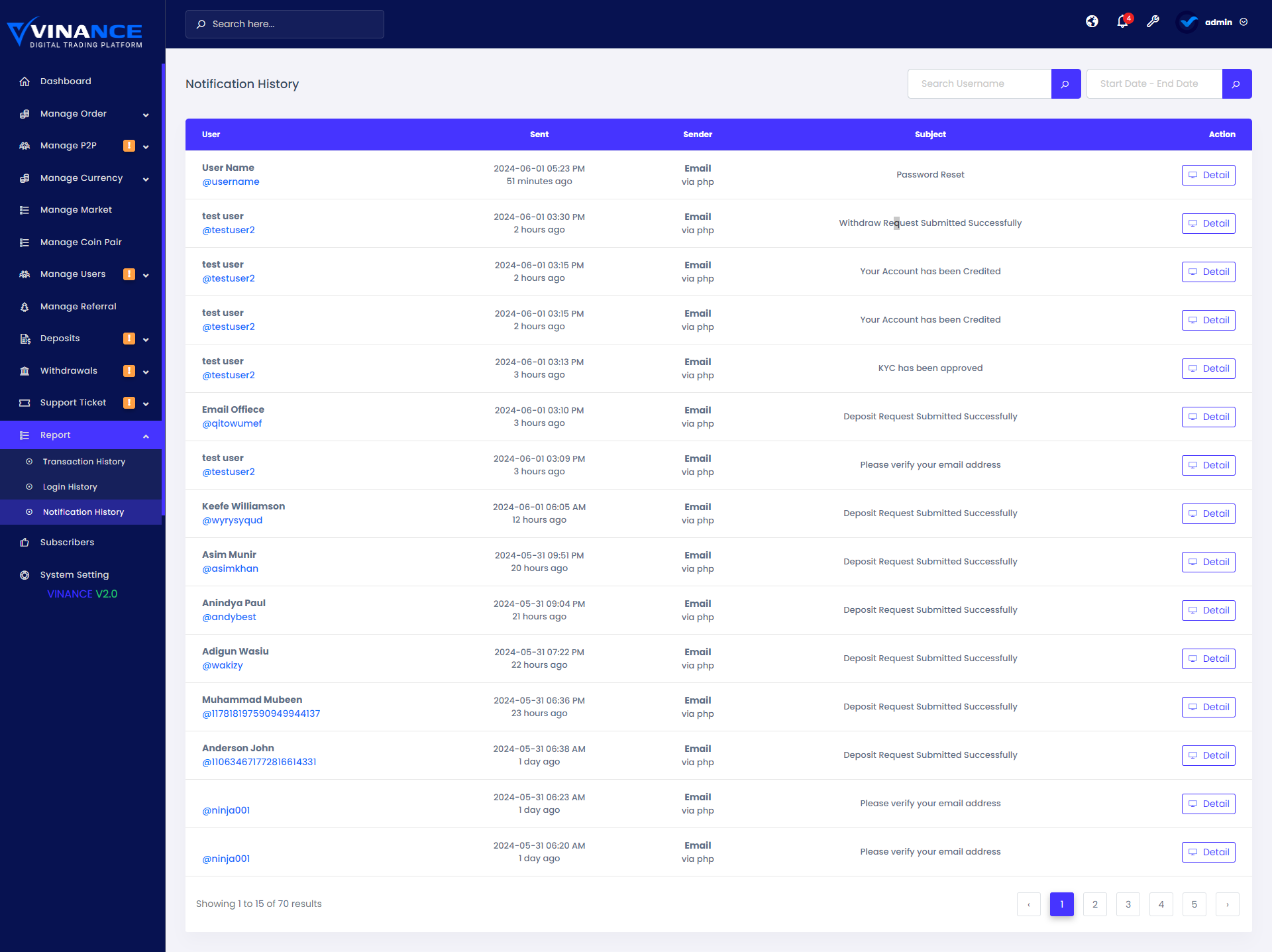The width and height of the screenshot is (1272, 952).
Task: Open Transaction History submenu item
Action: [x=81, y=462]
